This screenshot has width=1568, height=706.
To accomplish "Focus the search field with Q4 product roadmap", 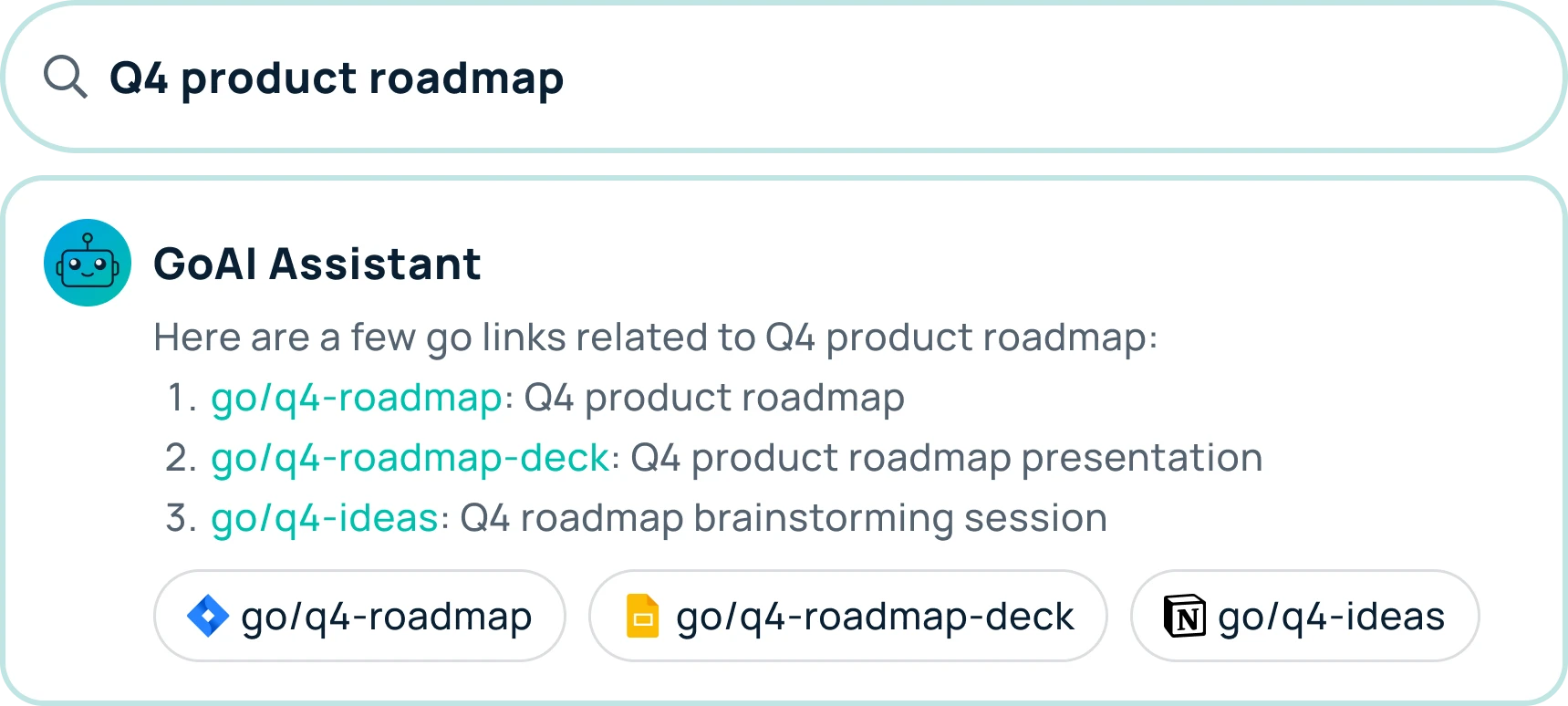I will [784, 78].
